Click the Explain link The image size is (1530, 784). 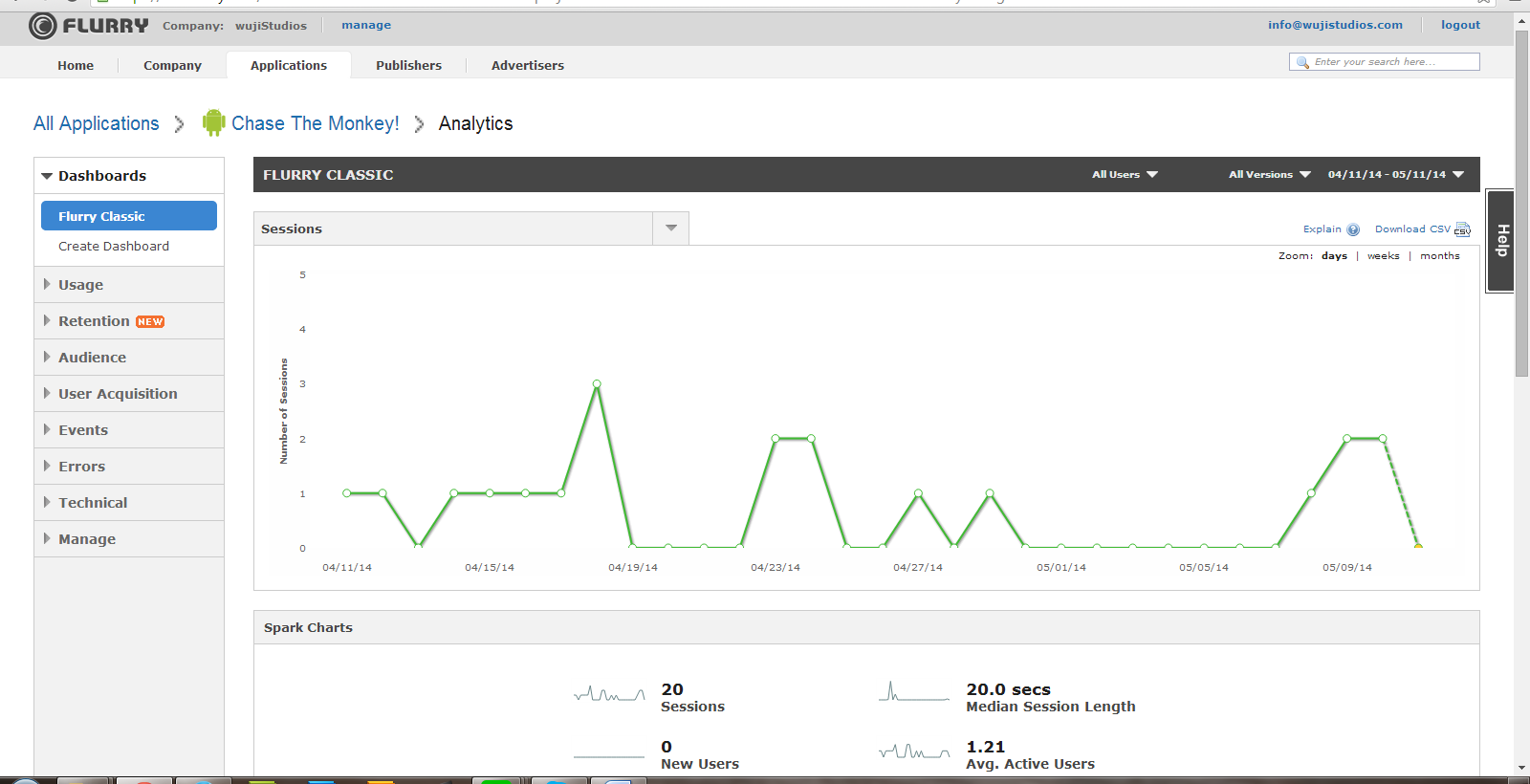(1322, 229)
